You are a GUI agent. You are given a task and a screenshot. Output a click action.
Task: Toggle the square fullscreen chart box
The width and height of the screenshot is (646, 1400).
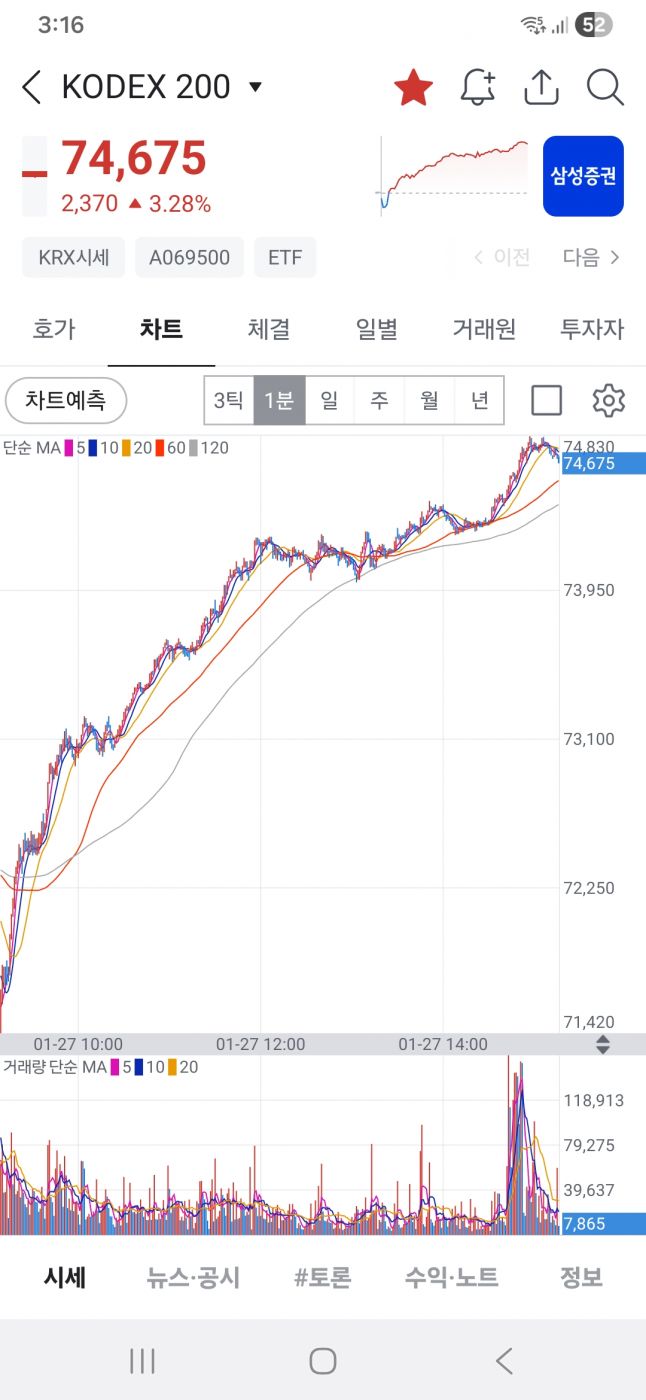546,401
